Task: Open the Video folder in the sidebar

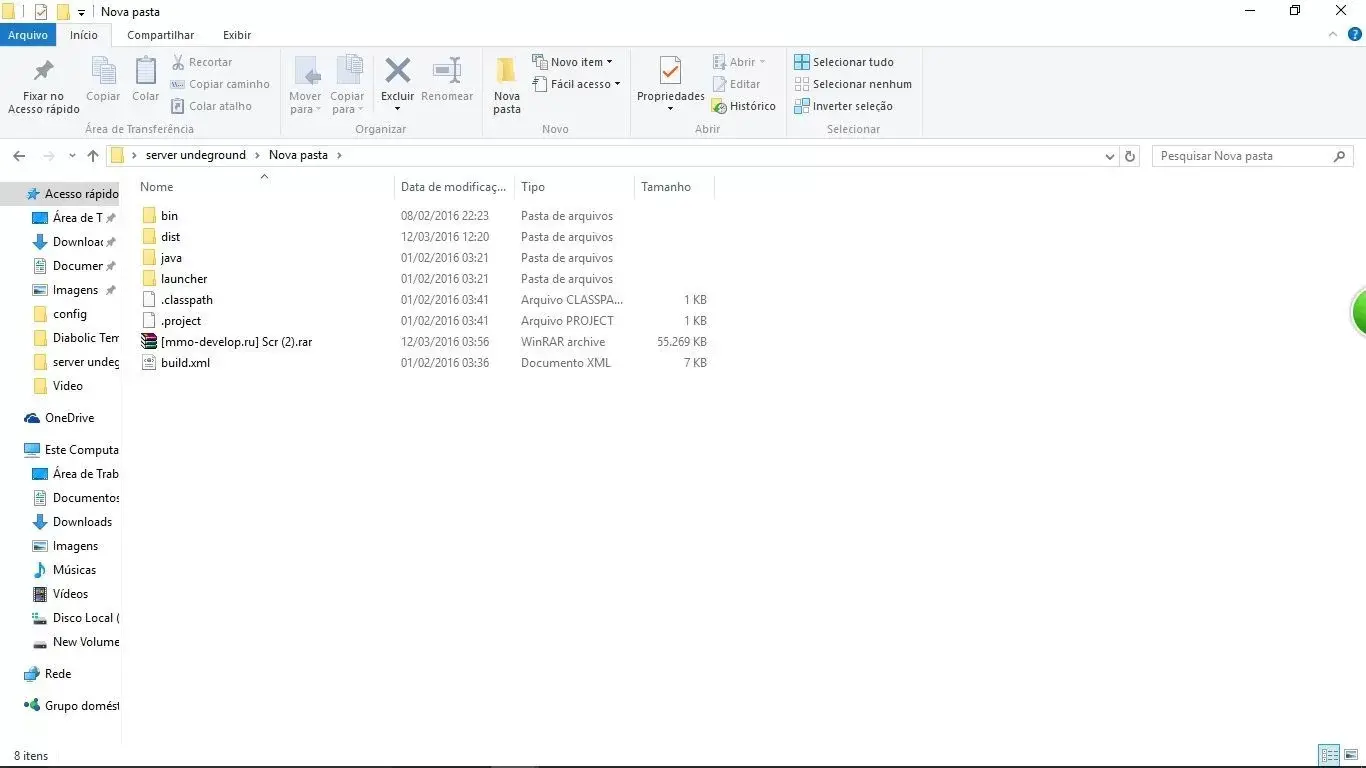Action: tap(58, 386)
